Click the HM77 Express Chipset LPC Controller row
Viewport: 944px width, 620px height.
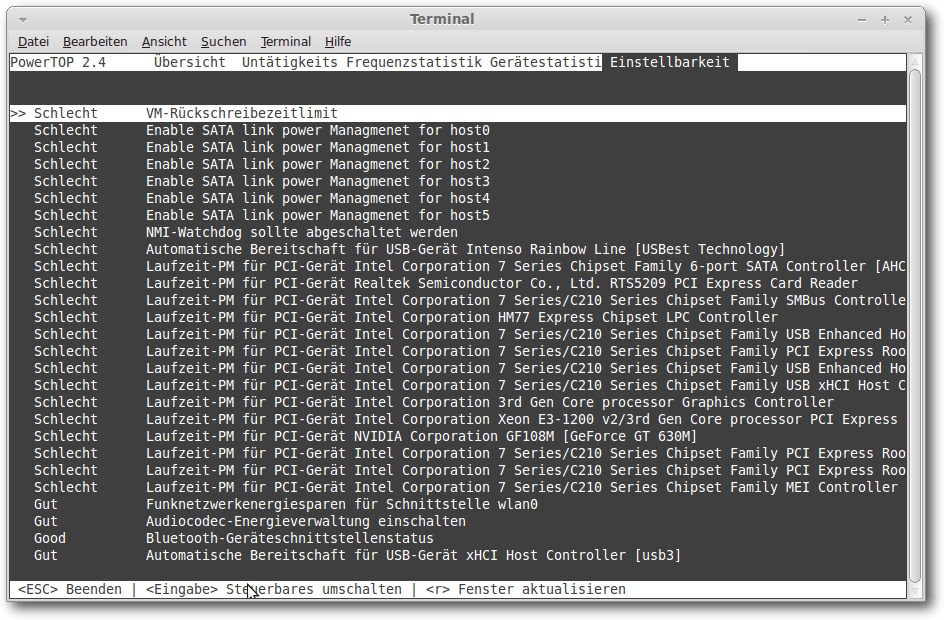pos(458,317)
